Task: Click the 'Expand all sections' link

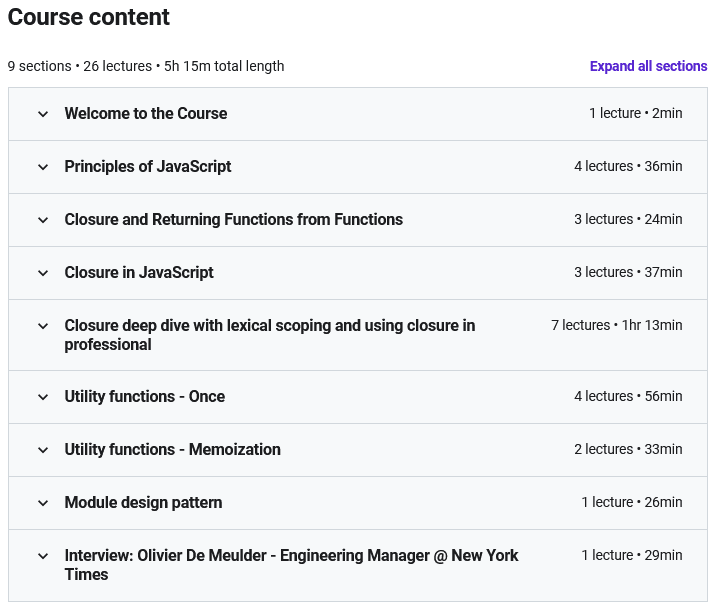Action: pos(648,66)
